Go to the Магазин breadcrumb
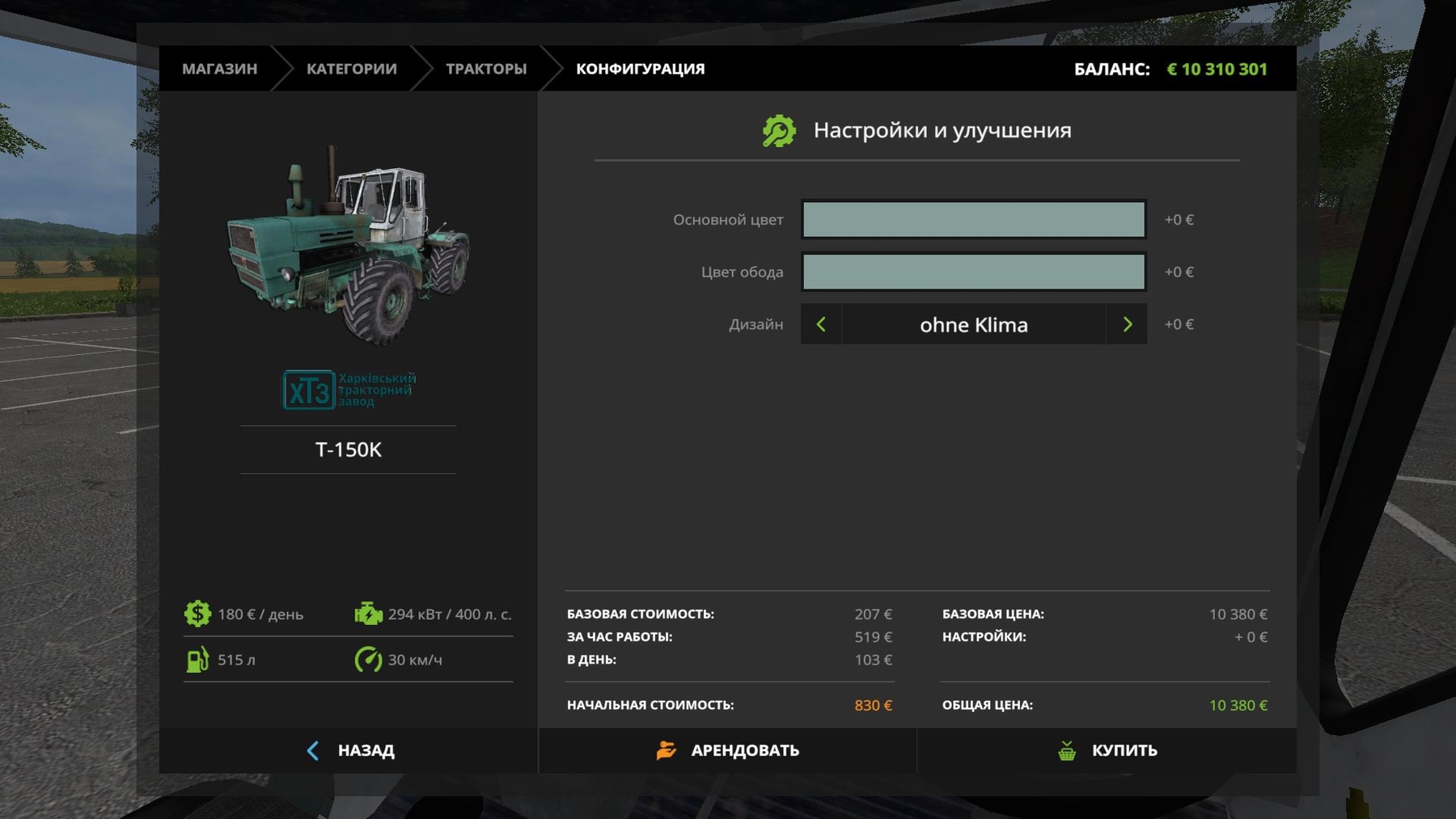This screenshot has width=1456, height=819. point(219,69)
